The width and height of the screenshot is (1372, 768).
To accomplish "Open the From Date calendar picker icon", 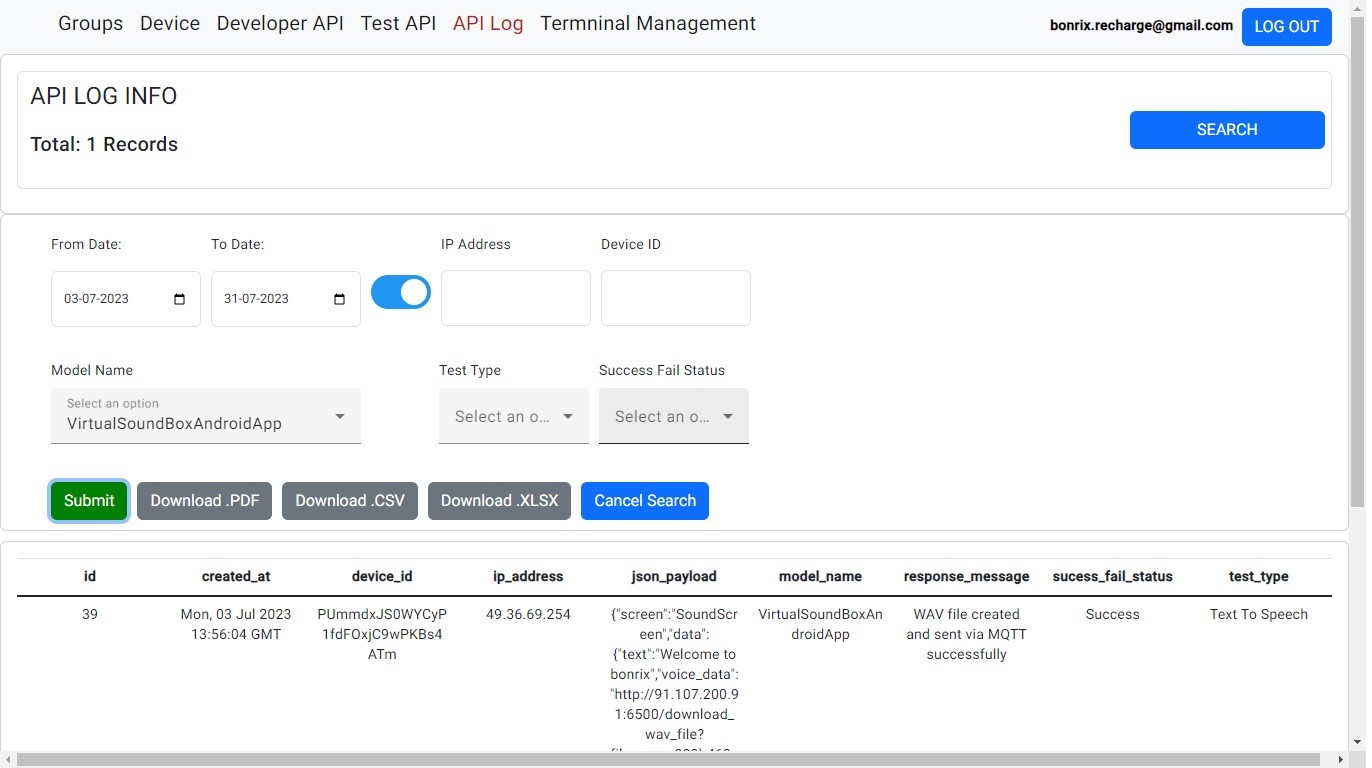I will pos(180,299).
